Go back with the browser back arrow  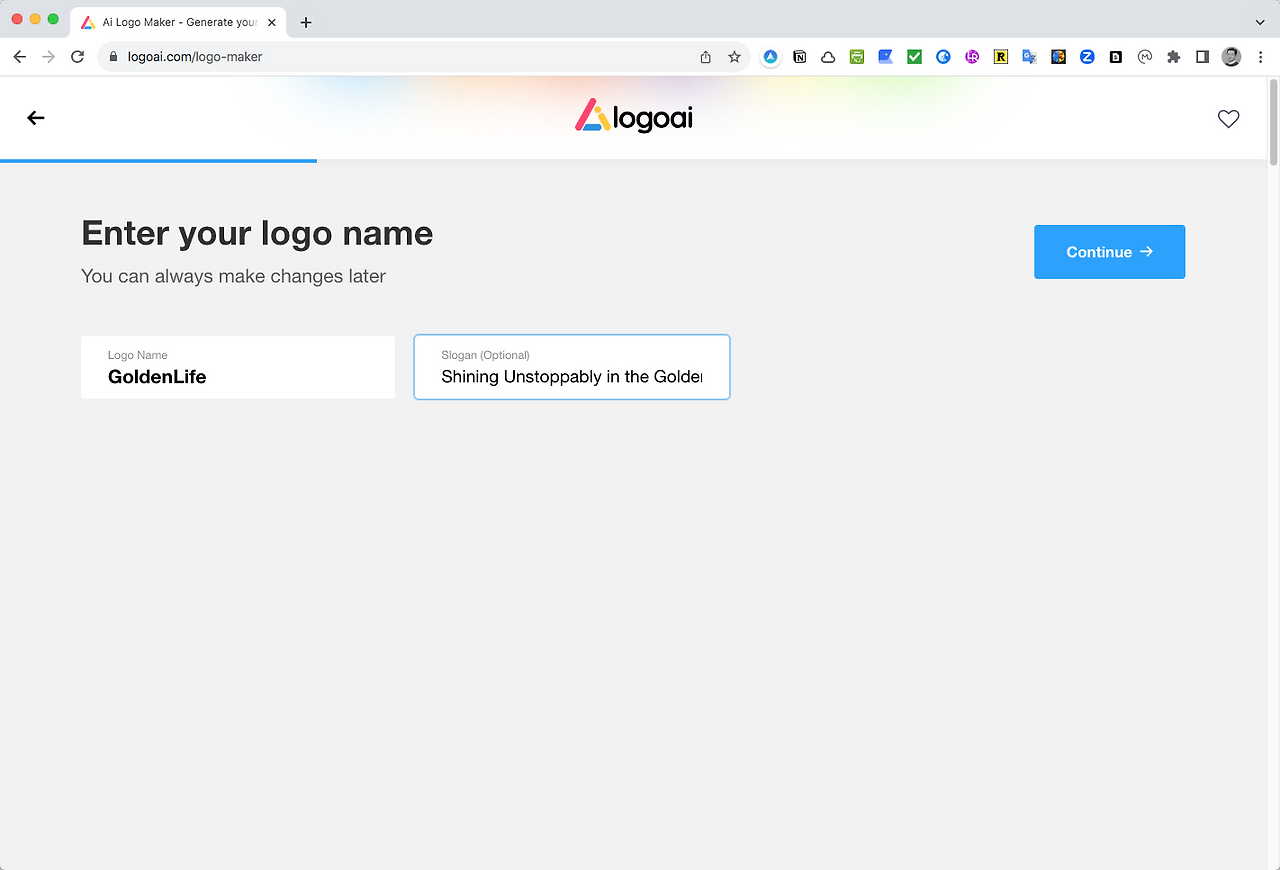click(x=20, y=57)
